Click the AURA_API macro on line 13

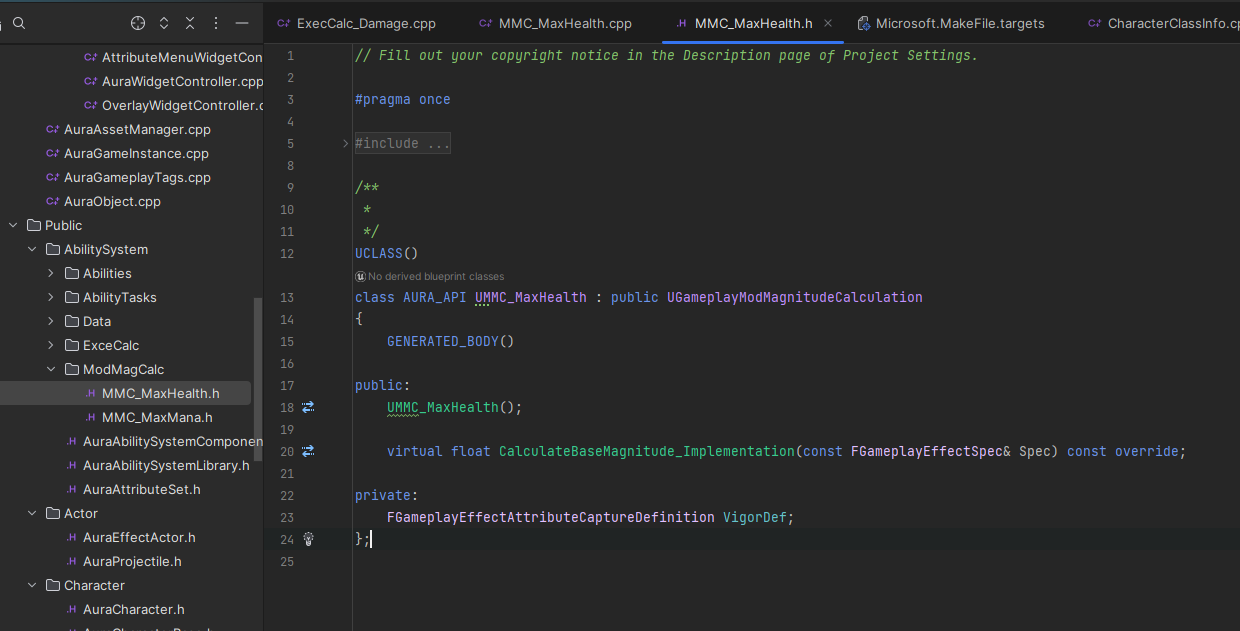435,297
